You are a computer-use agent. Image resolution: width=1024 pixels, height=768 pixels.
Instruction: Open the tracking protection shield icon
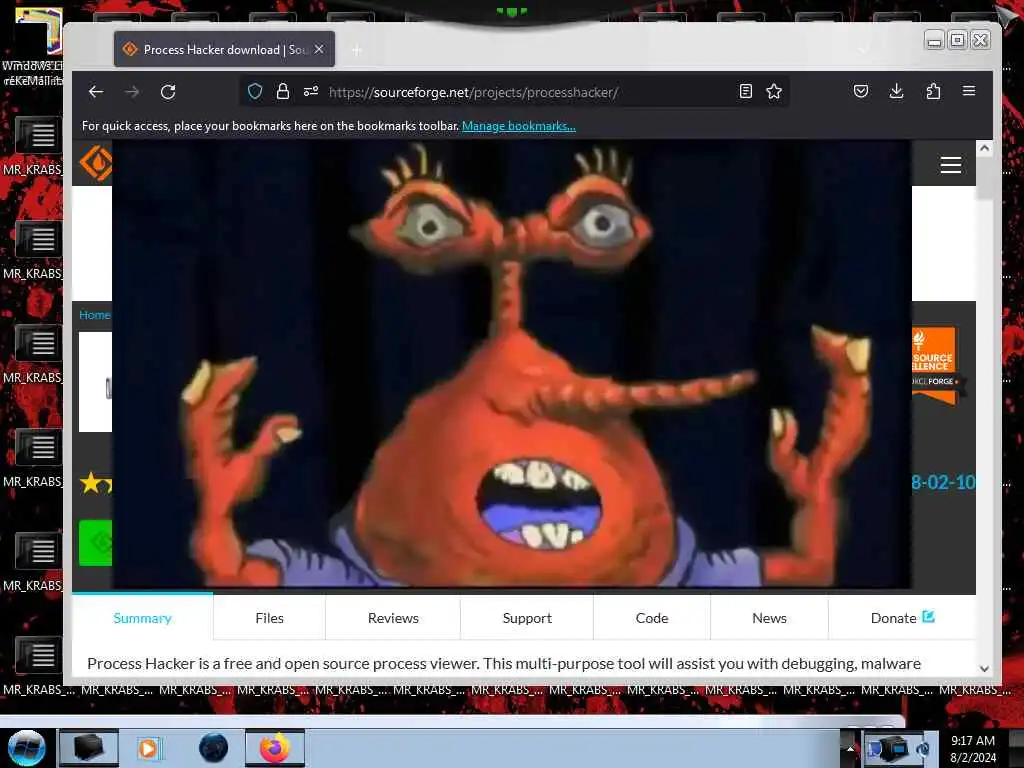point(255,91)
